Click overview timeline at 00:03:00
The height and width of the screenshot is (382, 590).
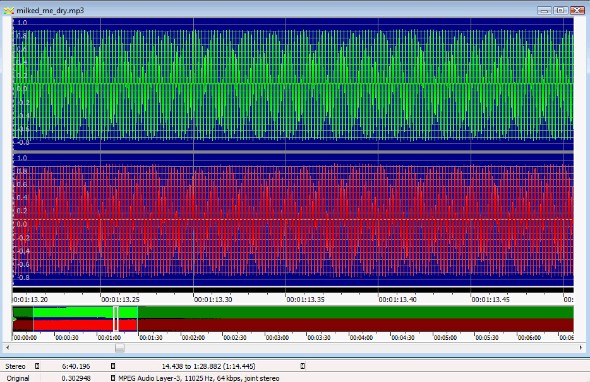[277, 338]
